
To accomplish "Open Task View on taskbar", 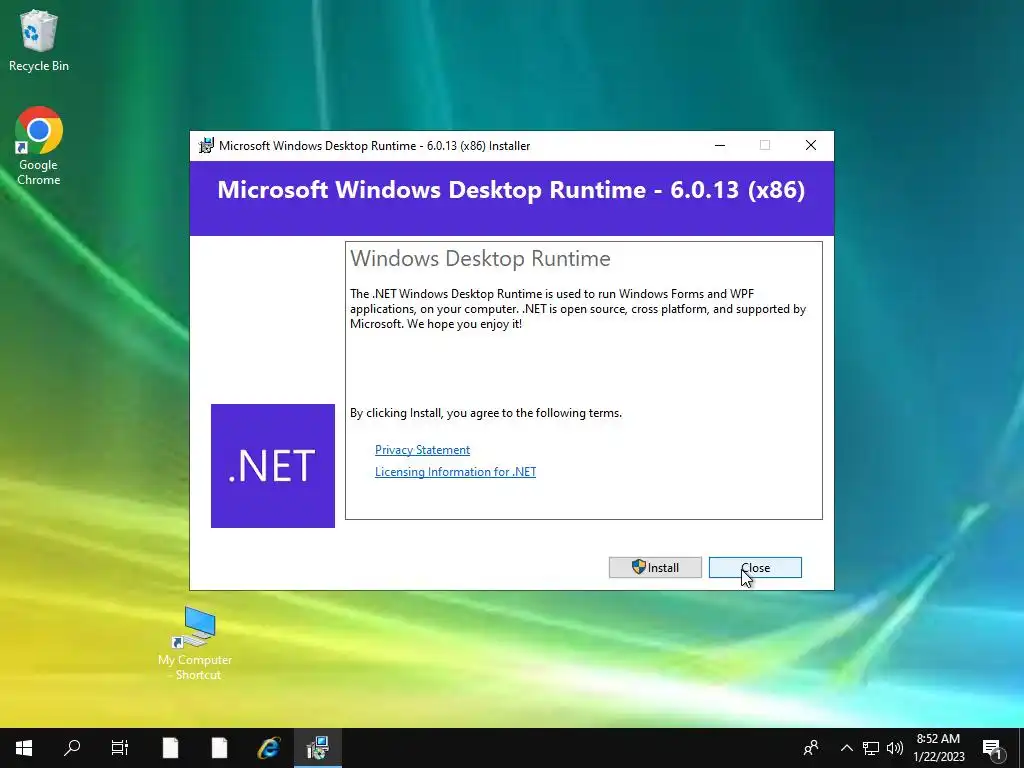I will tap(120, 748).
